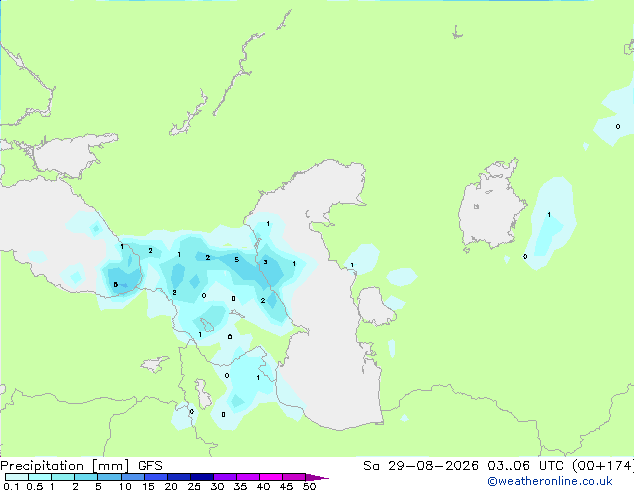
Task: Click legend label '50'
Action: pos(309,486)
